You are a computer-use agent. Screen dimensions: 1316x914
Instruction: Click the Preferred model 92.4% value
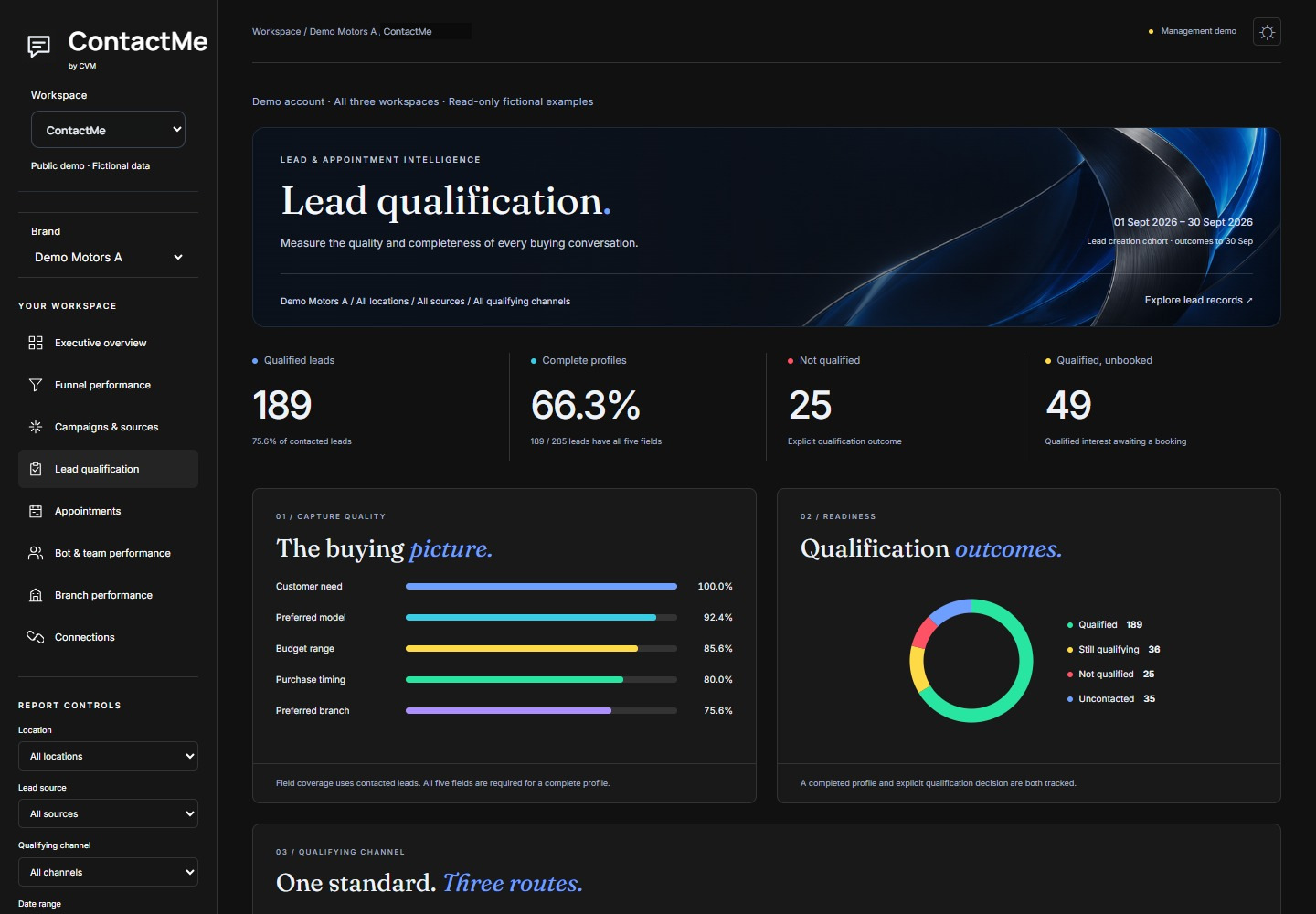(x=718, y=618)
